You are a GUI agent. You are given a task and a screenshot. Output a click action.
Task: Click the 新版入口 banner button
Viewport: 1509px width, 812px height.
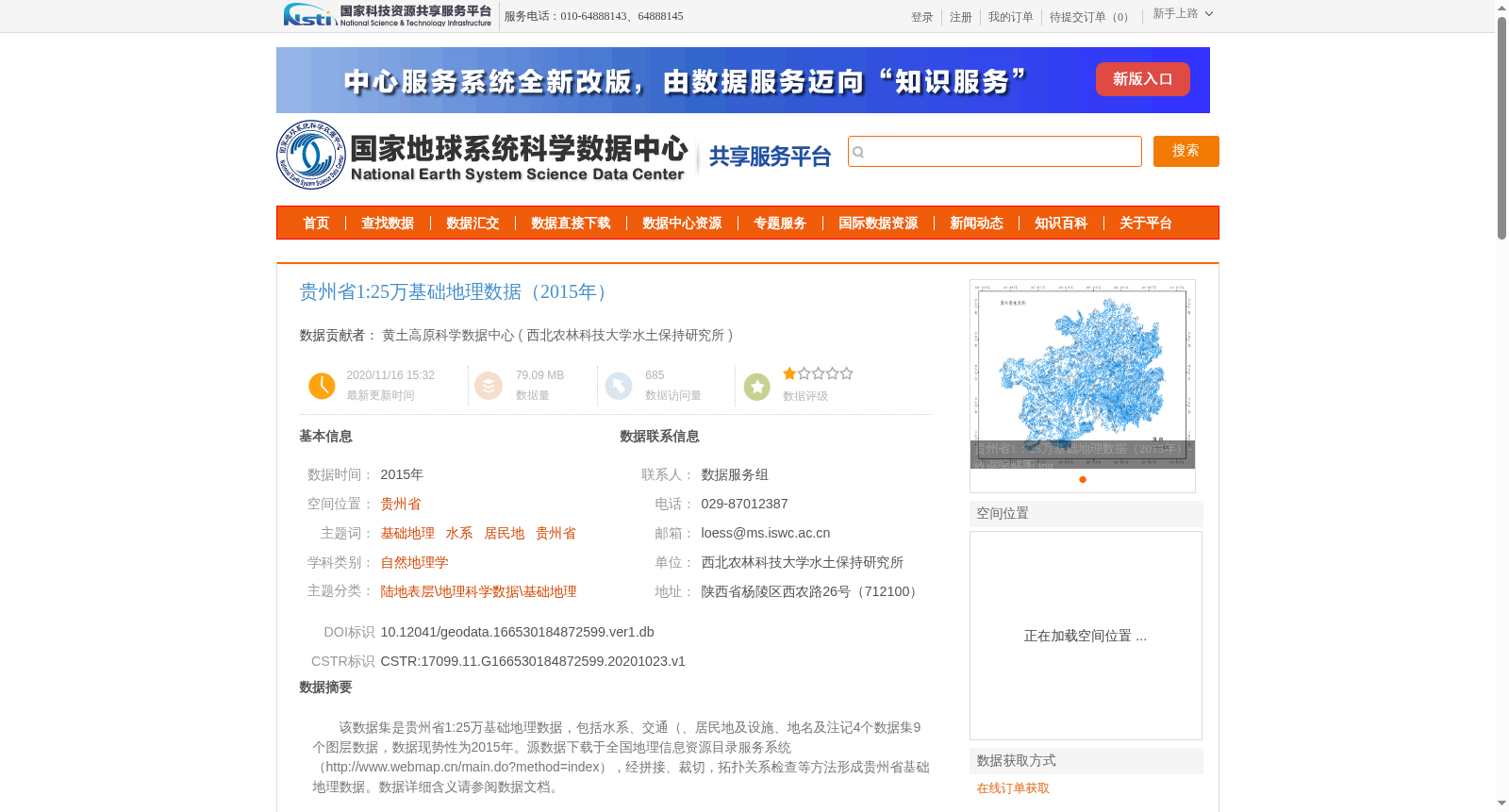1143,79
